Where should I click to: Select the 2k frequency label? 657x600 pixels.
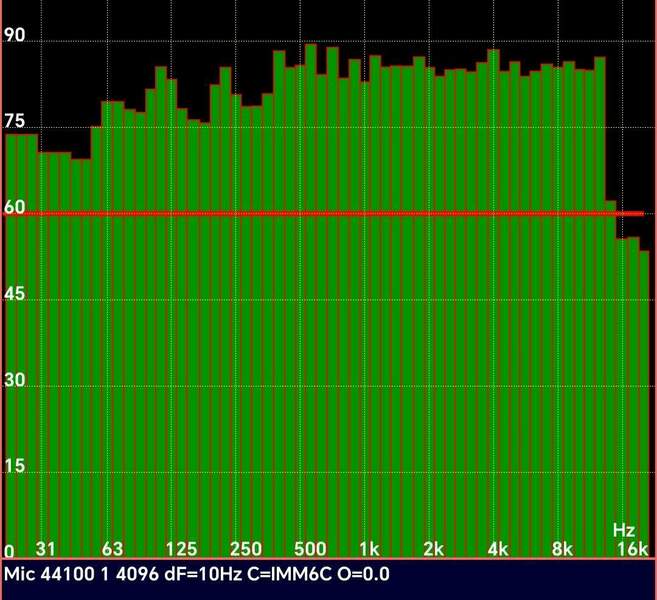coord(434,549)
